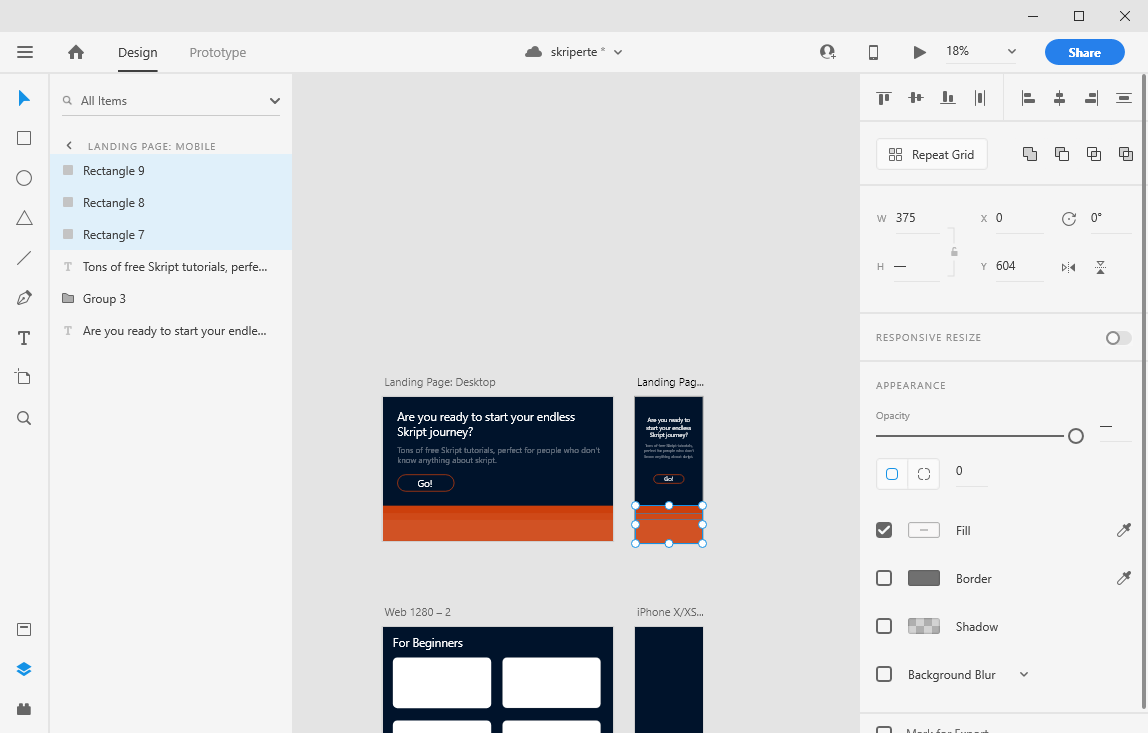Create a Repeat Grid
Screen dimensions: 1148x733
tap(931, 155)
